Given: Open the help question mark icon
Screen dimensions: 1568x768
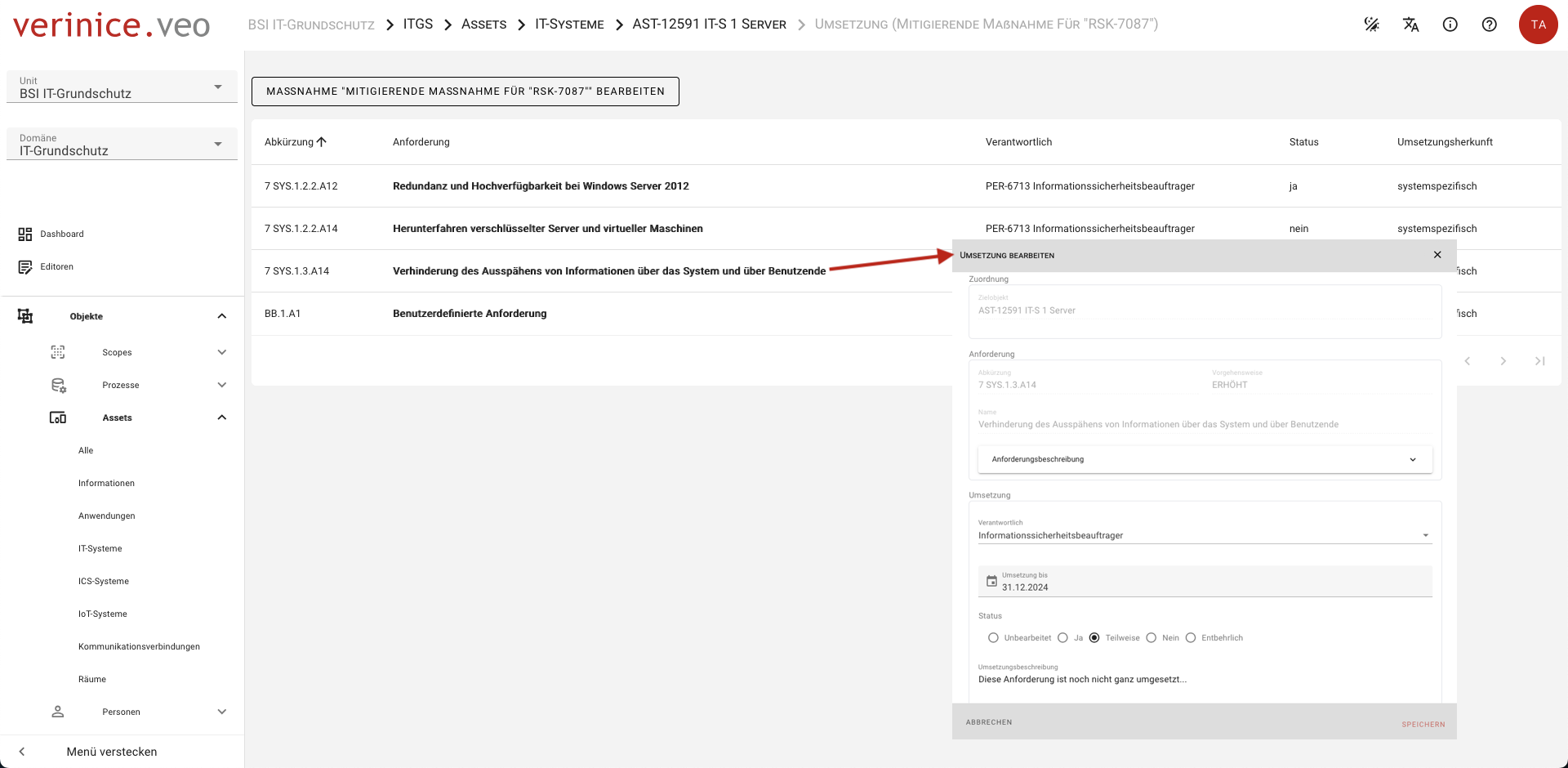Looking at the screenshot, I should tap(1490, 25).
